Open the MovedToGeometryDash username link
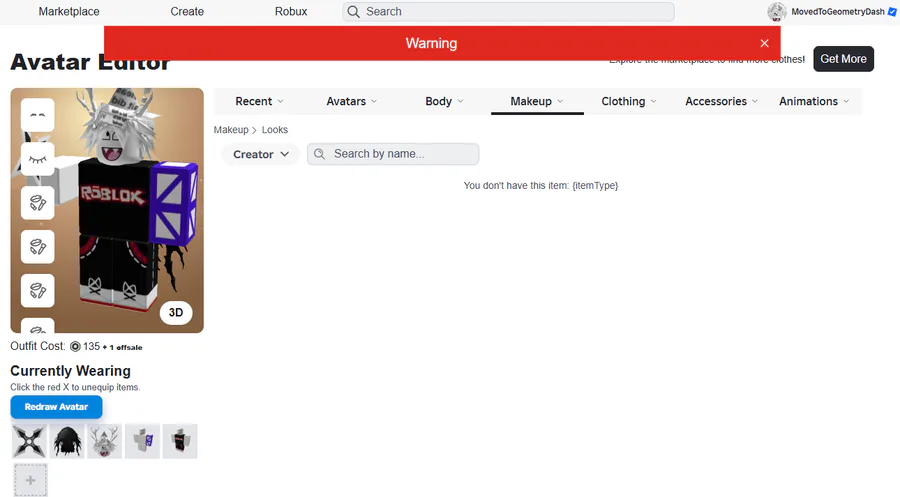This screenshot has width=900, height=497. (837, 11)
